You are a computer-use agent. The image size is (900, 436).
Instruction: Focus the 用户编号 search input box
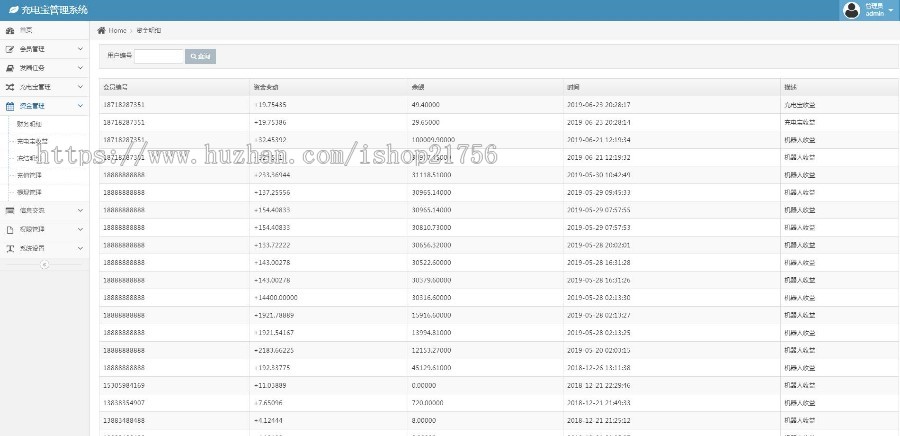pyautogui.click(x=159, y=56)
